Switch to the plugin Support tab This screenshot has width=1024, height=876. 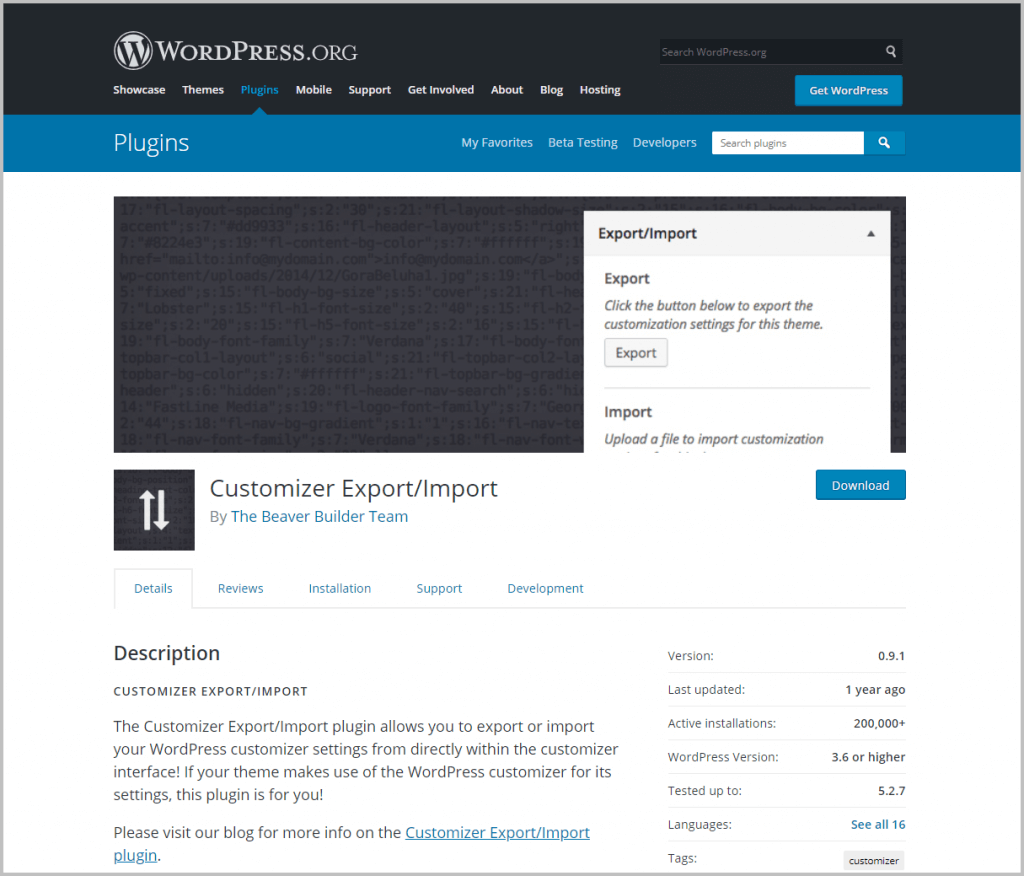pyautogui.click(x=439, y=589)
